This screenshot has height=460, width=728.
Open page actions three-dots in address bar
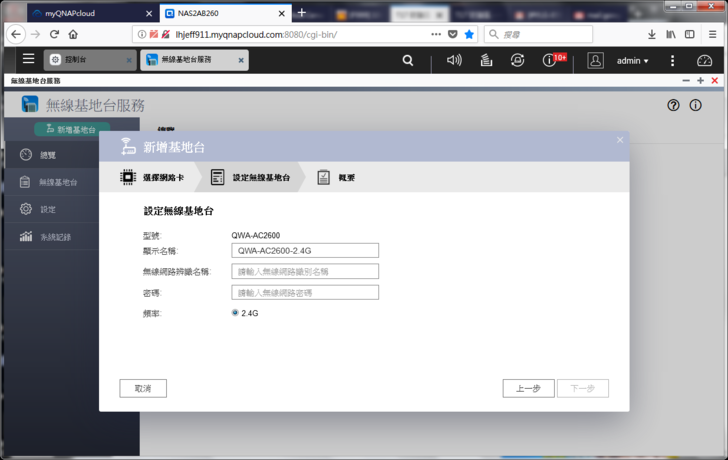click(436, 34)
